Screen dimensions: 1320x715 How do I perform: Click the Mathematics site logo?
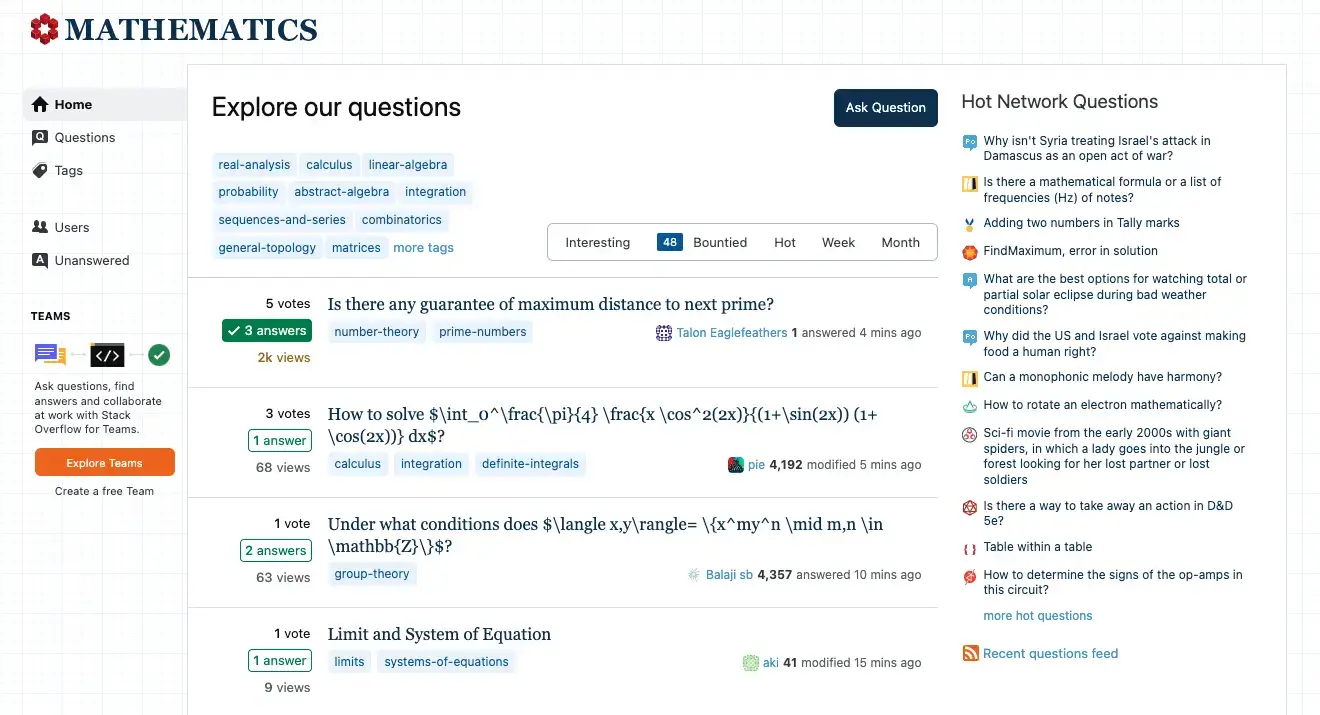pyautogui.click(x=173, y=30)
